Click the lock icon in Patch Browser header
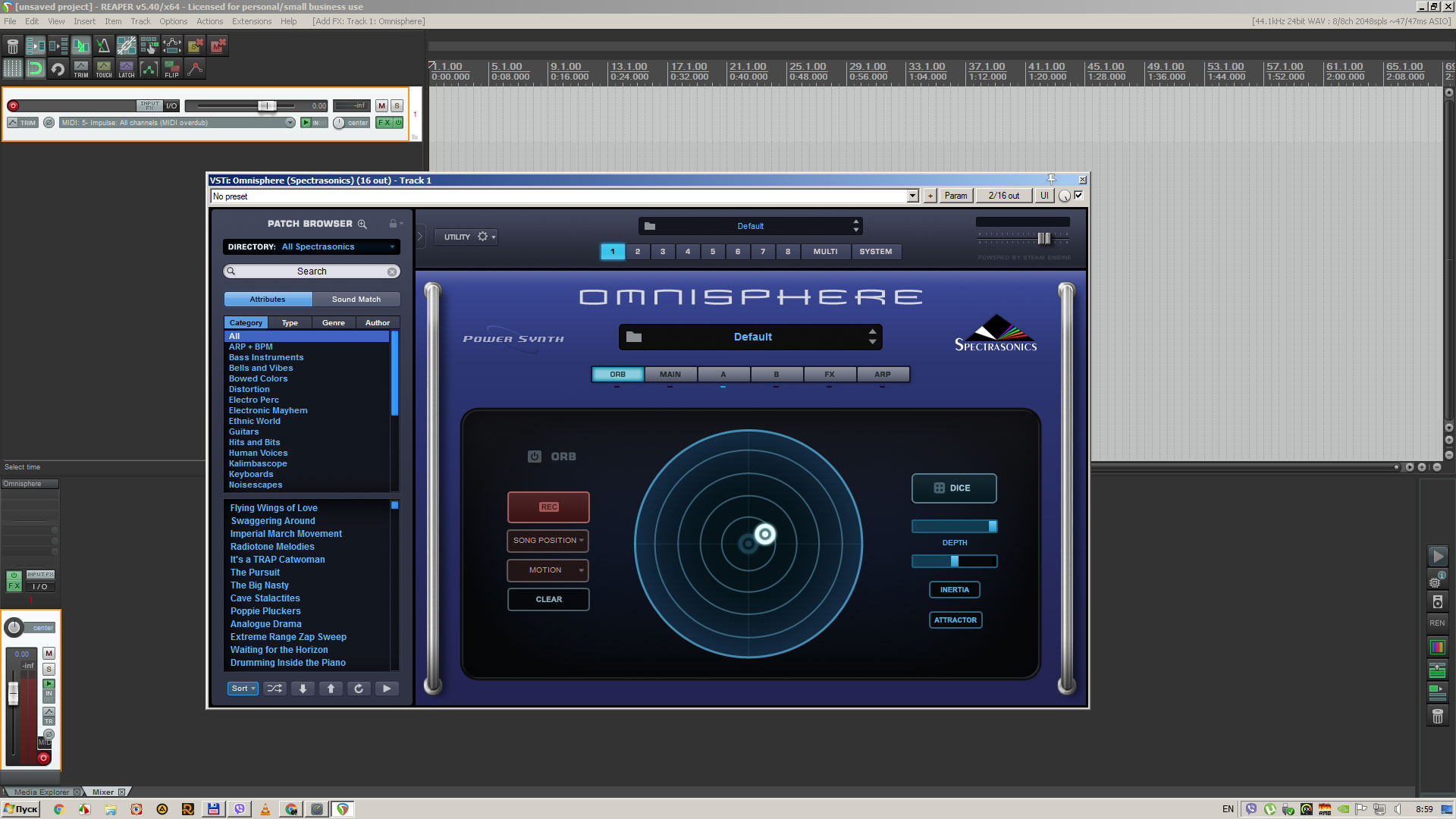The width and height of the screenshot is (1456, 819). point(393,224)
